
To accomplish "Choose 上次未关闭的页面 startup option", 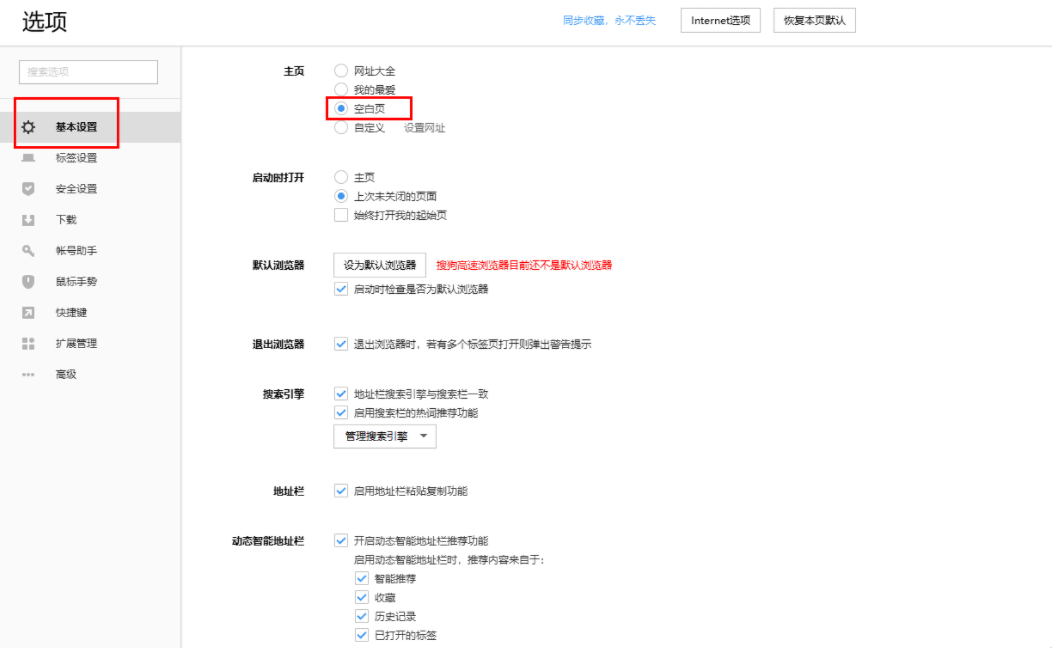I will pos(341,195).
